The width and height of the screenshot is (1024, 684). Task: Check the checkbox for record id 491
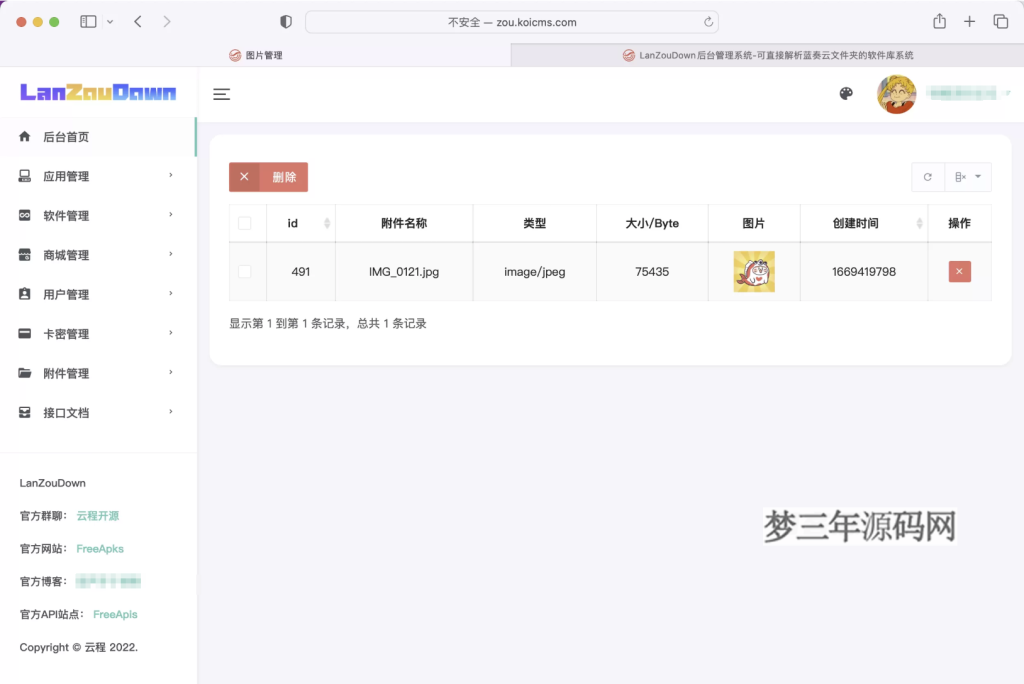[x=246, y=271]
